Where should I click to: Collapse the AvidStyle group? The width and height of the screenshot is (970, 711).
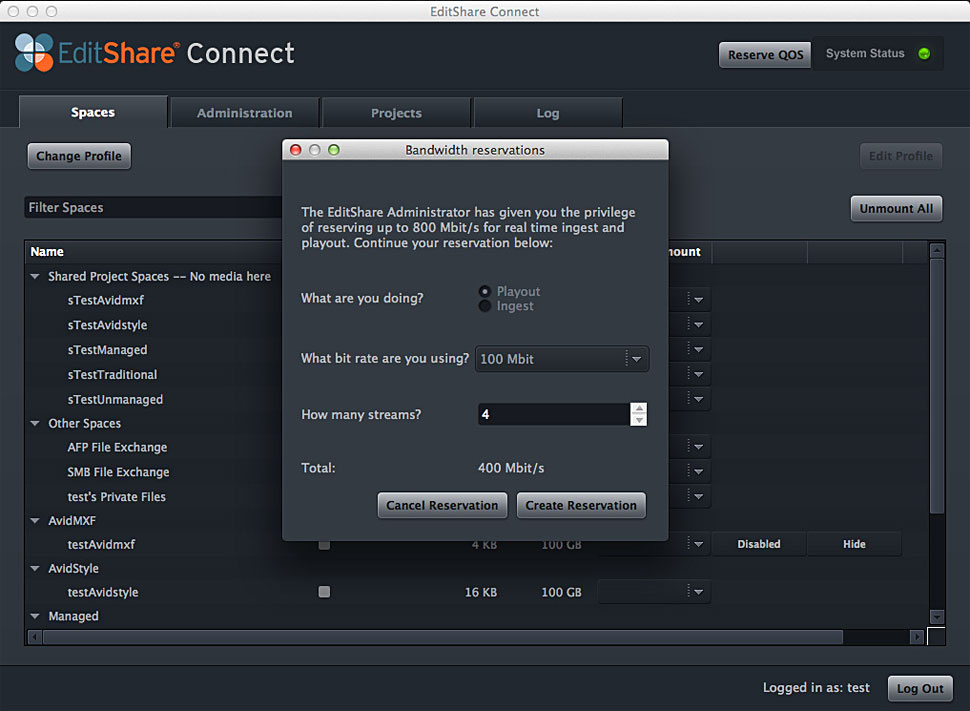[35, 569]
